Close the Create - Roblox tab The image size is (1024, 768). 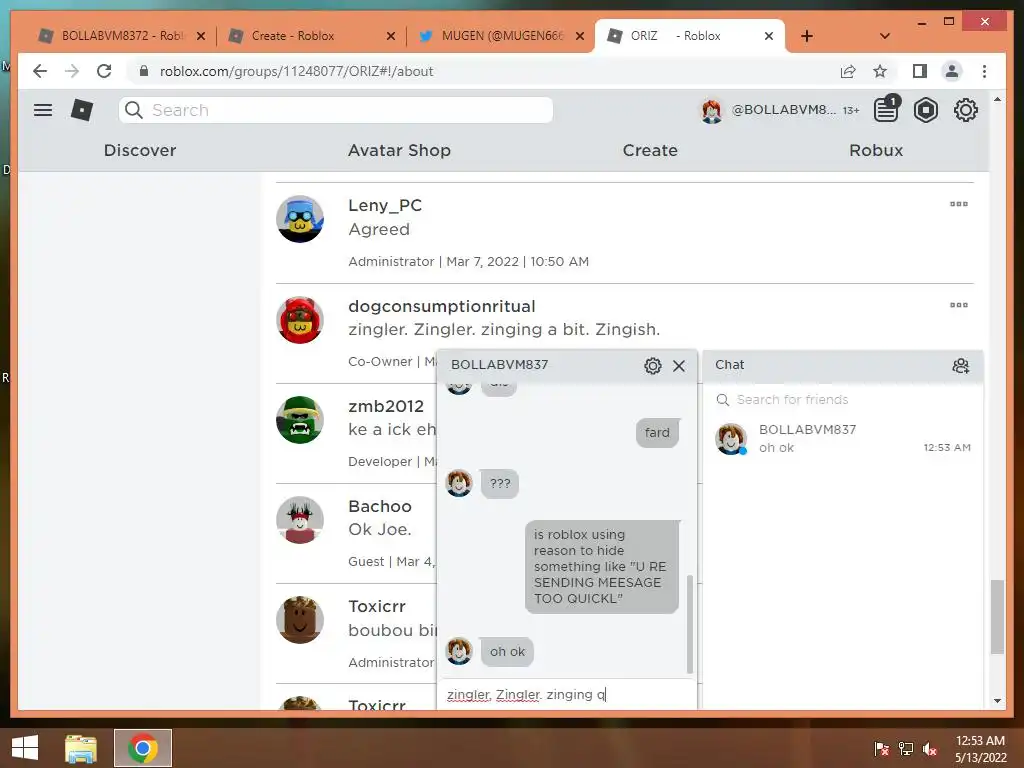pyautogui.click(x=391, y=36)
